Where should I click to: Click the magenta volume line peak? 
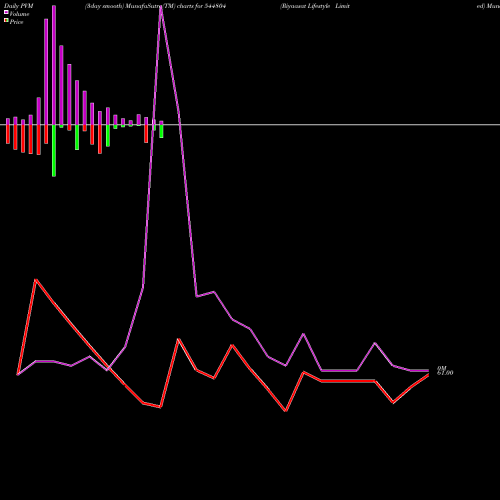click(161, 8)
